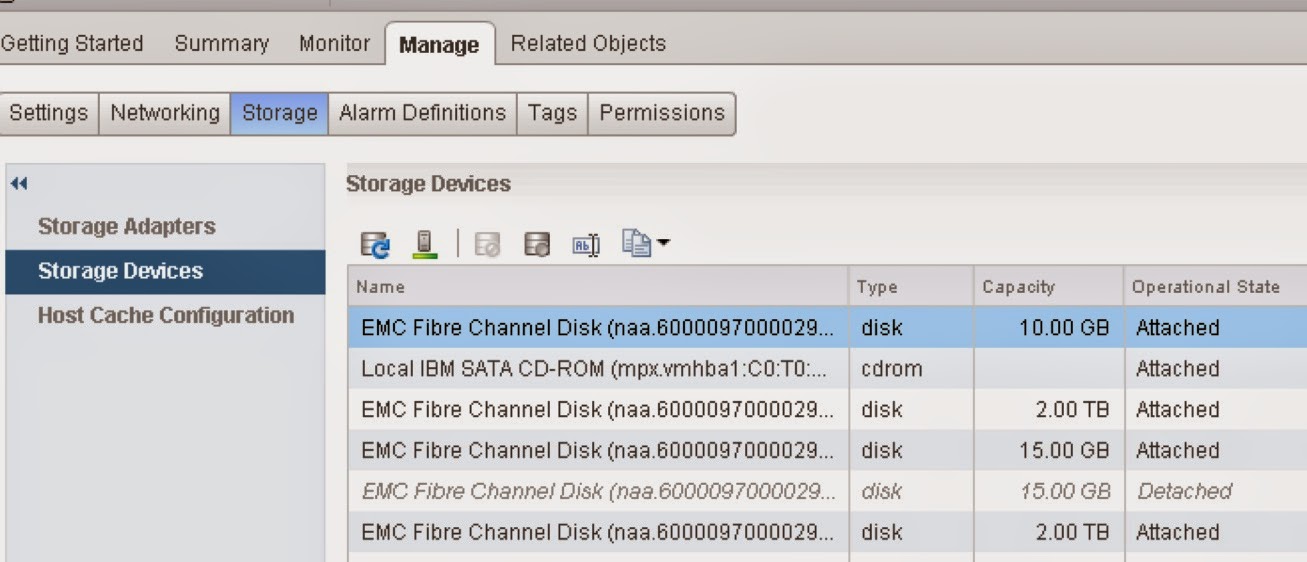Select the Detached EMC Fibre Channel Disk row
This screenshot has width=1307, height=562.
click(x=827, y=491)
